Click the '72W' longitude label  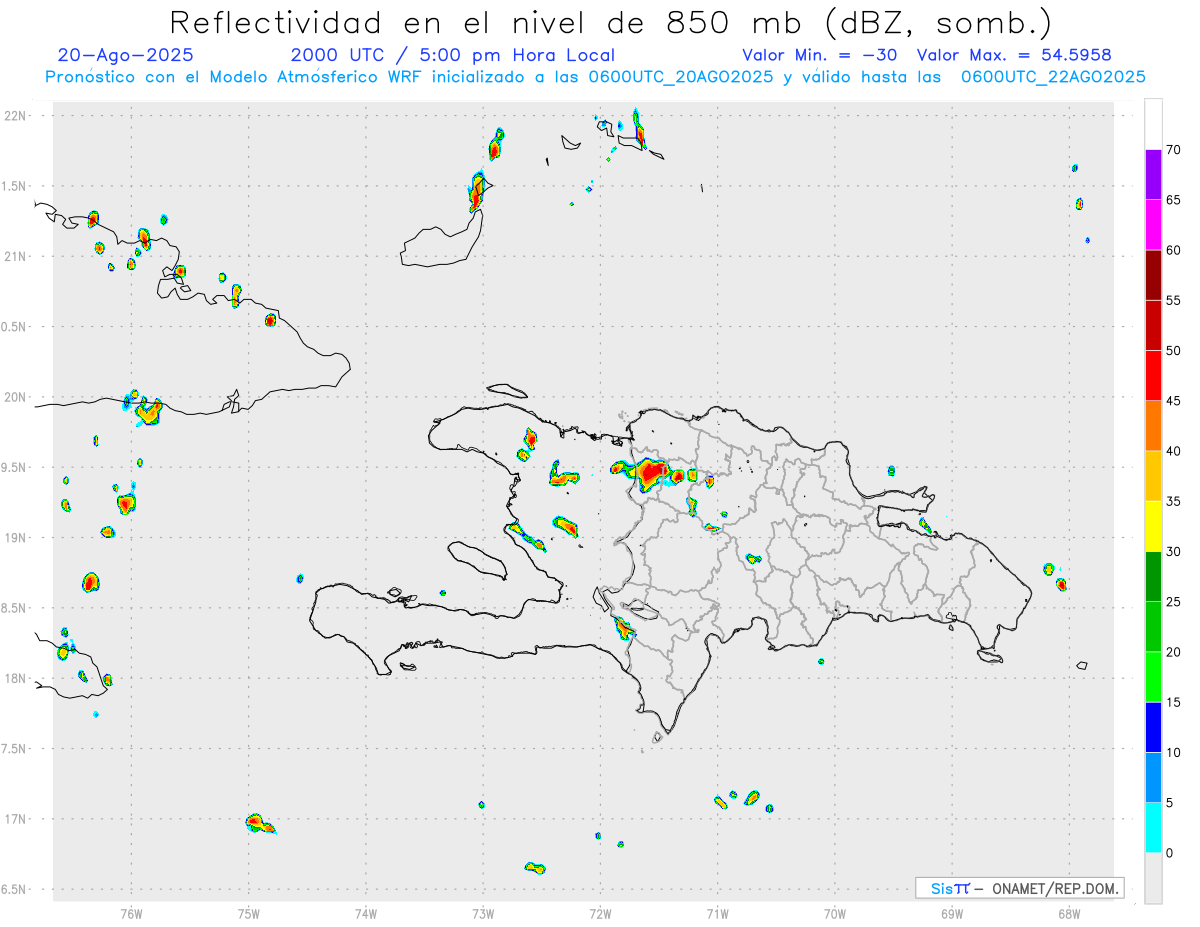pyautogui.click(x=600, y=914)
